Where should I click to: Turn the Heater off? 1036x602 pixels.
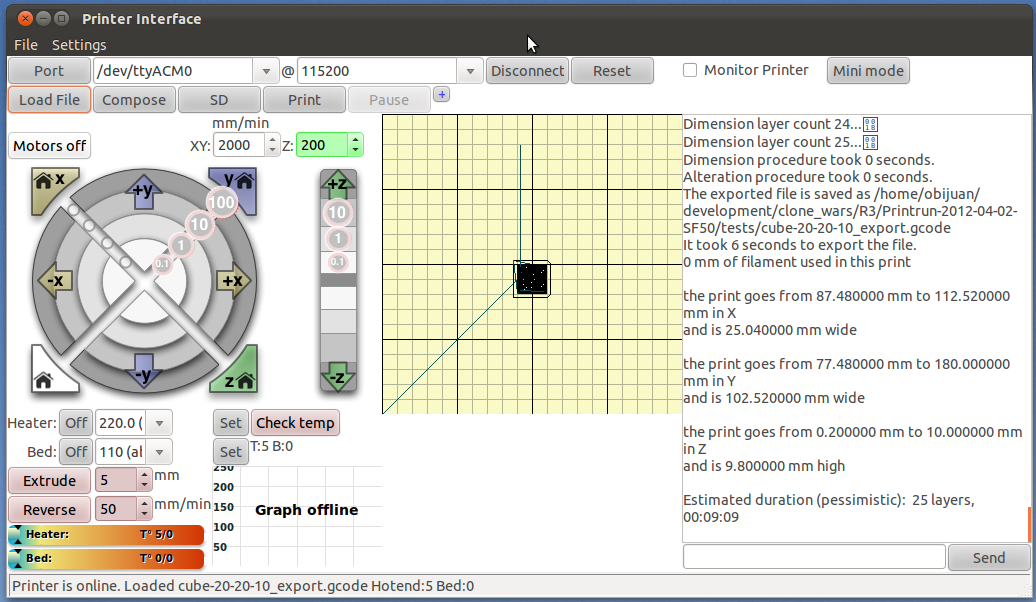tap(76, 423)
